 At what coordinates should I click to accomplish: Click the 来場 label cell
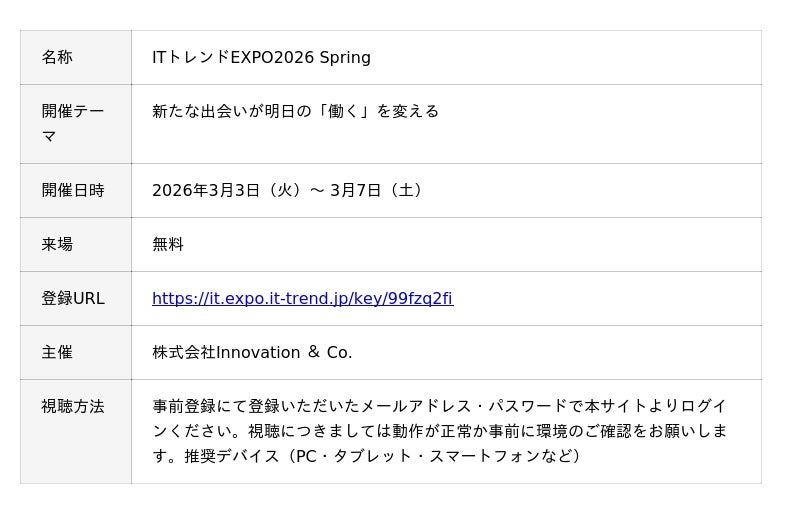(x=57, y=244)
